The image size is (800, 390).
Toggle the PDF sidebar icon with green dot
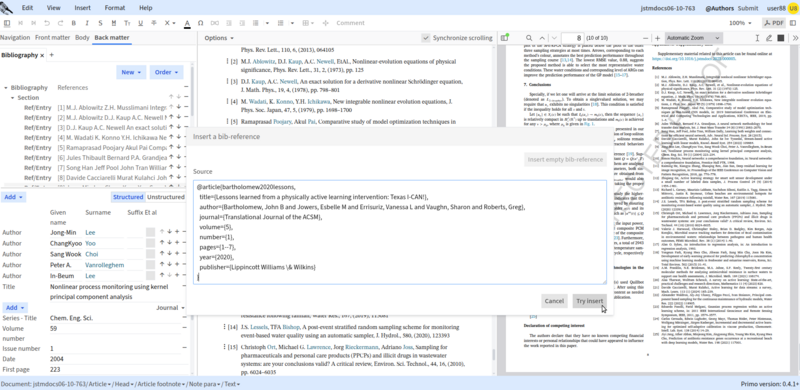click(x=505, y=38)
